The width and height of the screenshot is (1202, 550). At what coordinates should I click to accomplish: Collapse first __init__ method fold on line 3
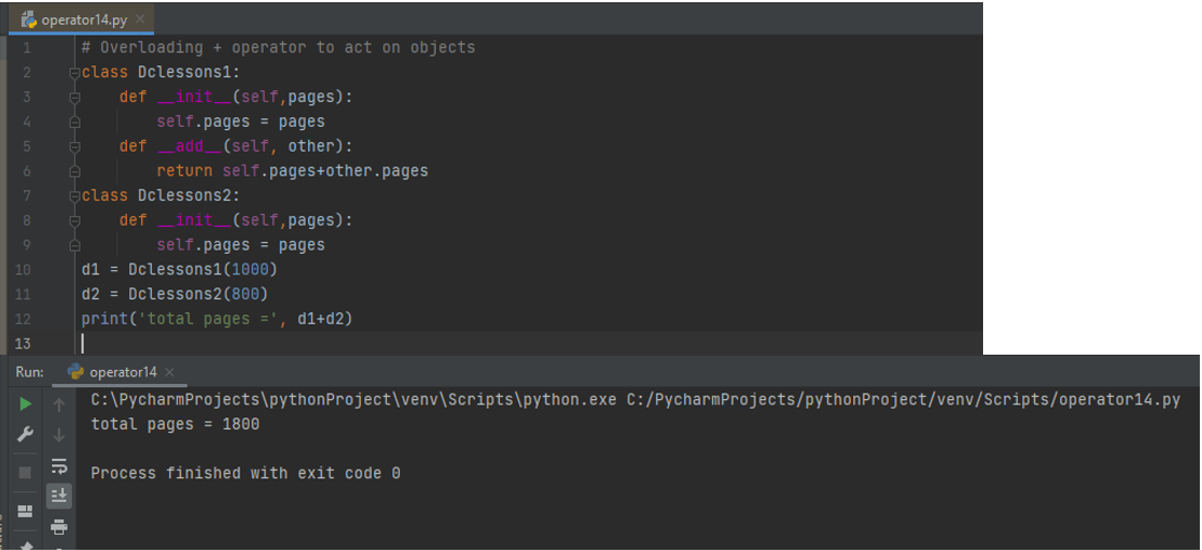[74, 97]
